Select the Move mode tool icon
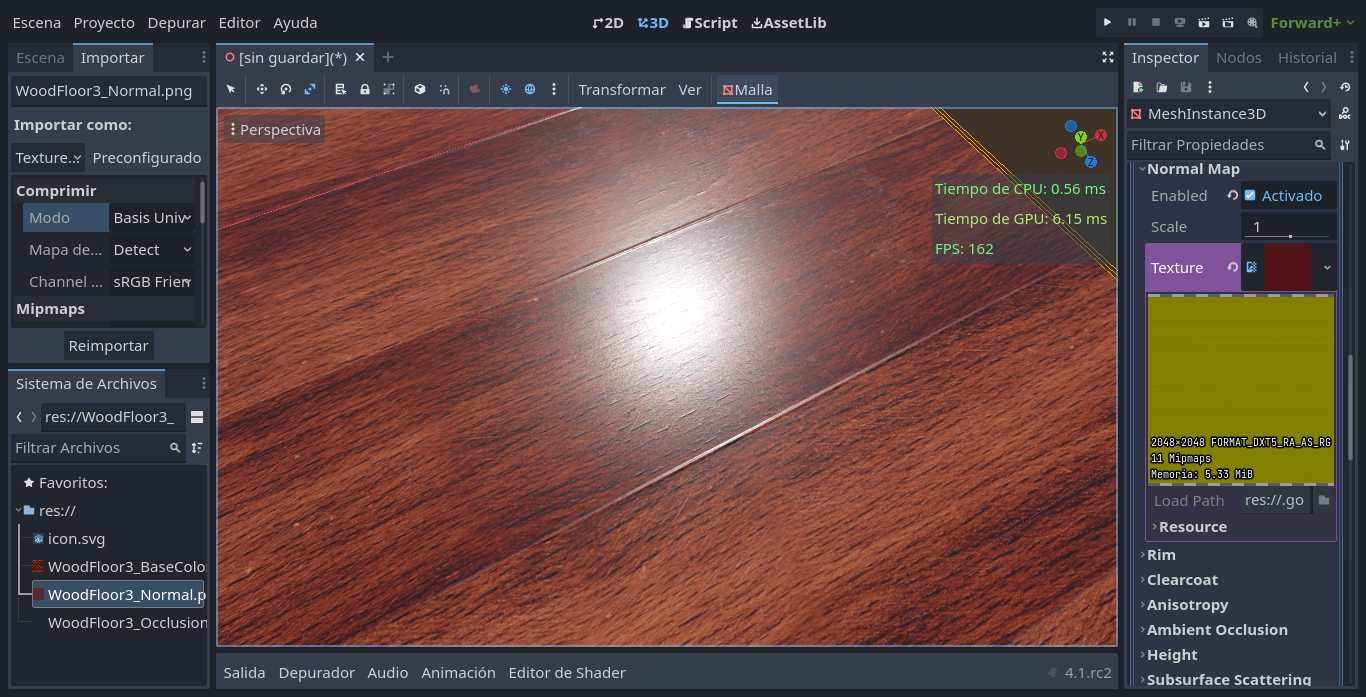The width and height of the screenshot is (1366, 697). (x=262, y=89)
